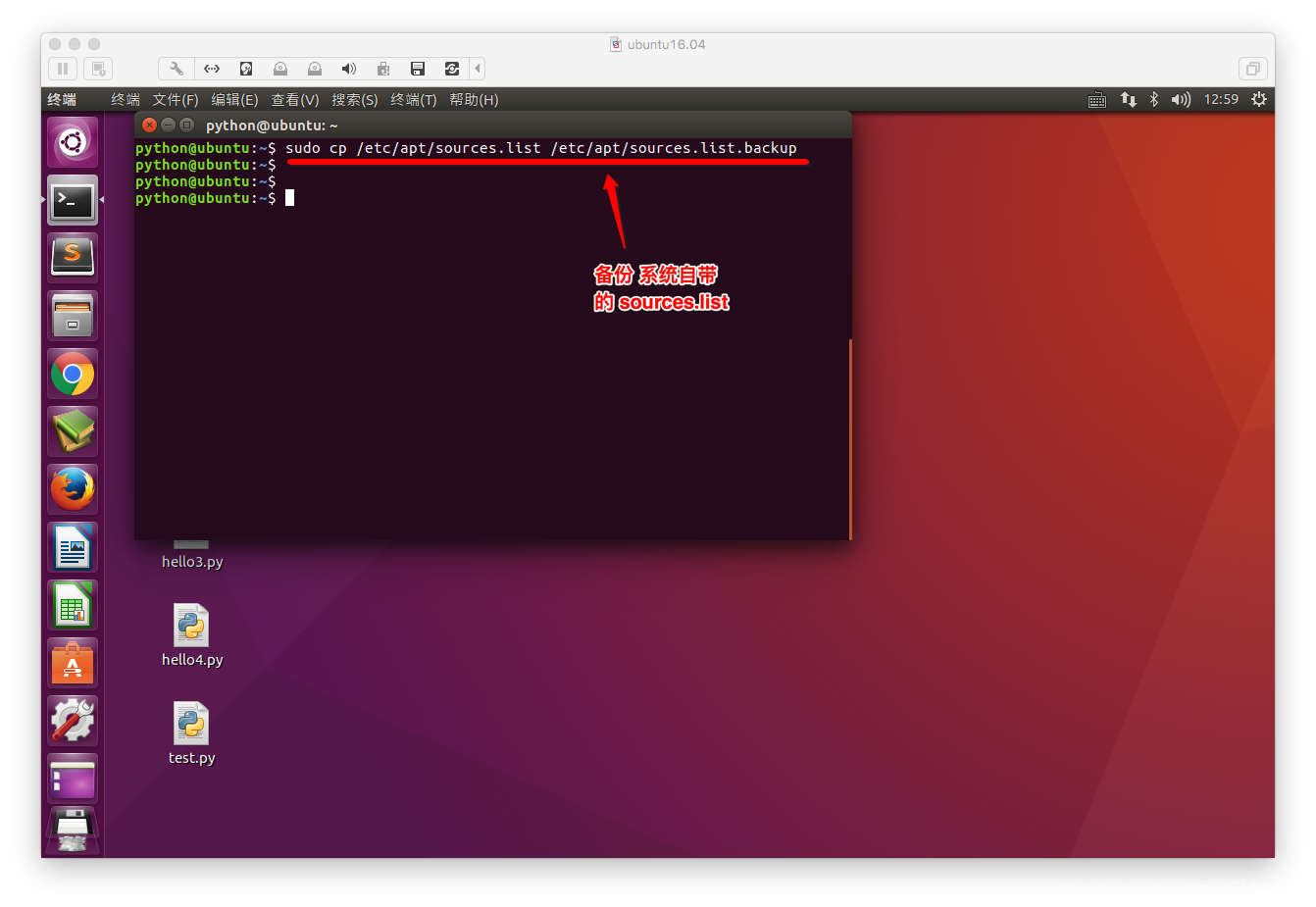This screenshot has height=907, width=1316.
Task: Open the 查看(V) menu
Action: pyautogui.click(x=295, y=100)
